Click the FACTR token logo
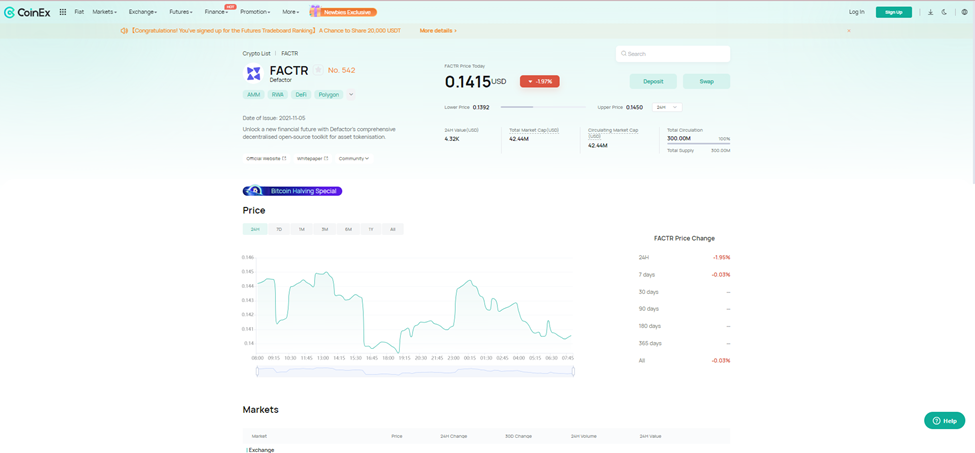This screenshot has height=453, width=975. point(253,73)
